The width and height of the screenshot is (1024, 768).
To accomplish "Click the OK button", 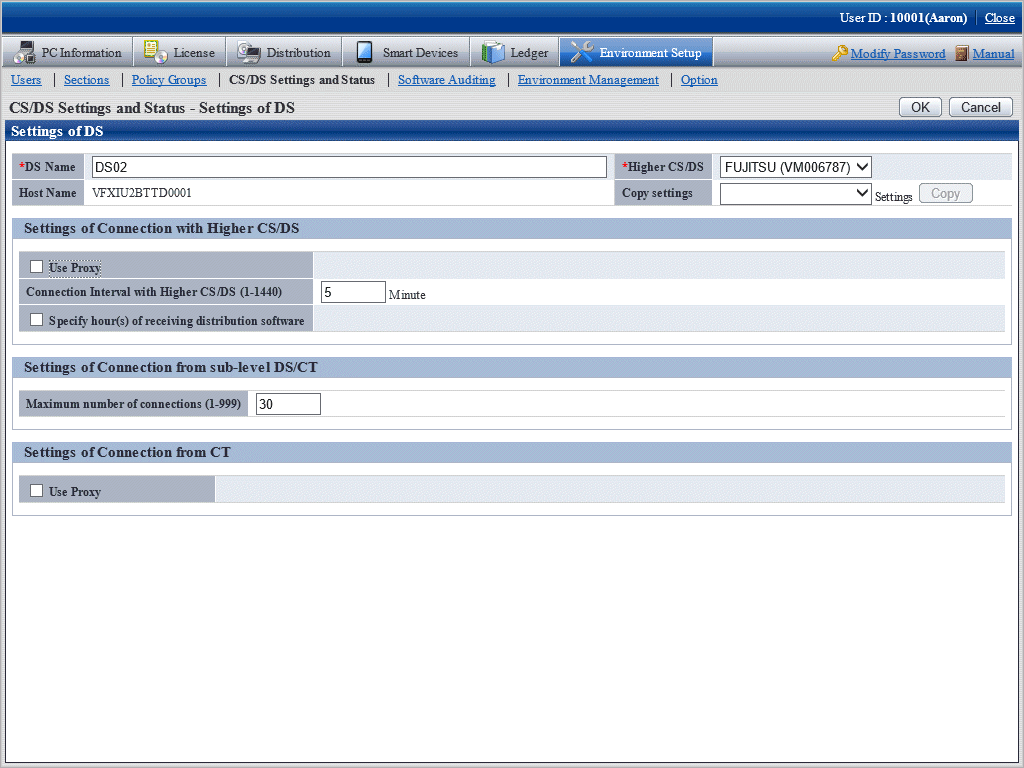I will point(920,107).
